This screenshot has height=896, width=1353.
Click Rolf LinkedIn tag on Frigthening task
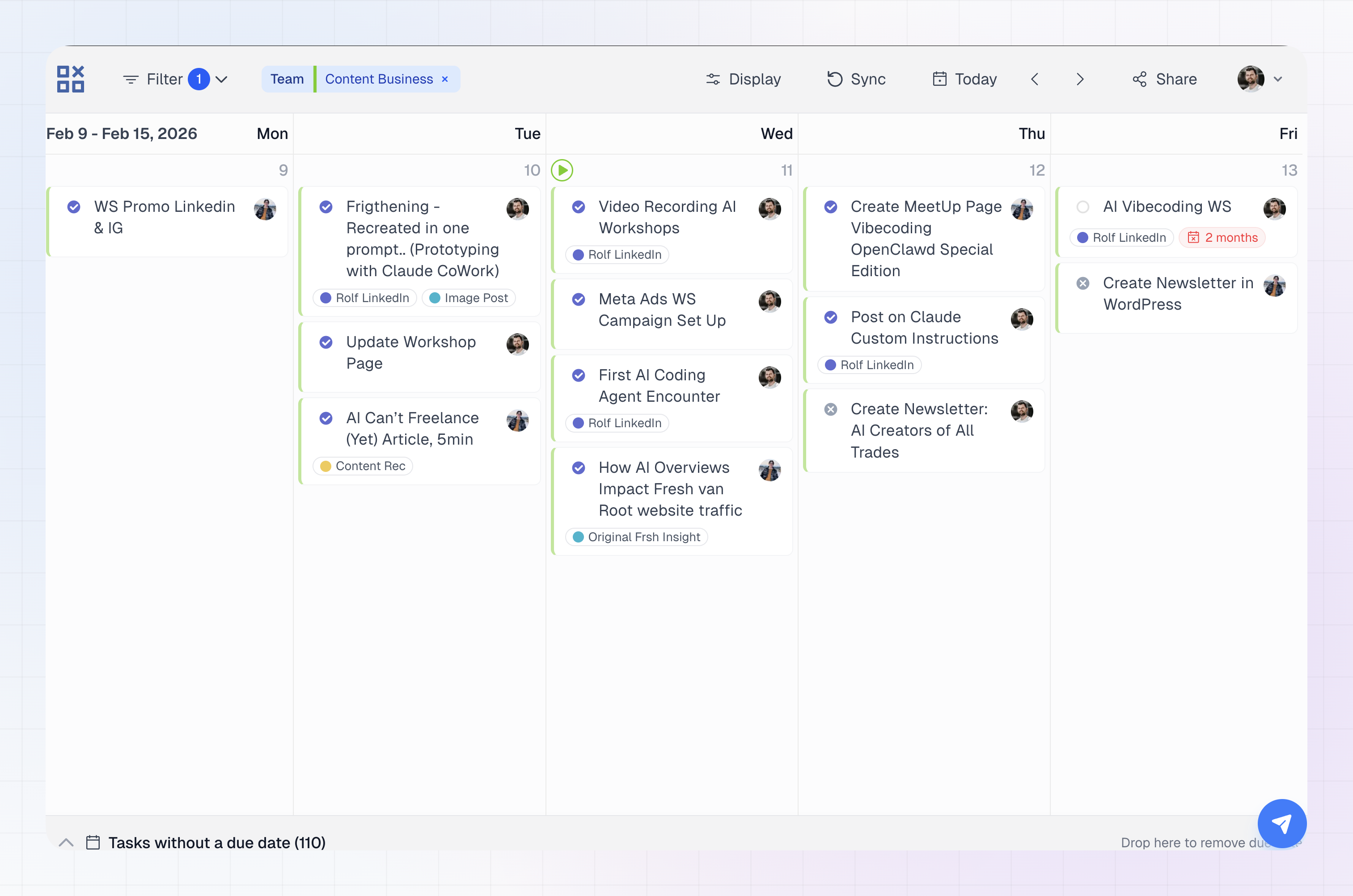click(x=365, y=298)
